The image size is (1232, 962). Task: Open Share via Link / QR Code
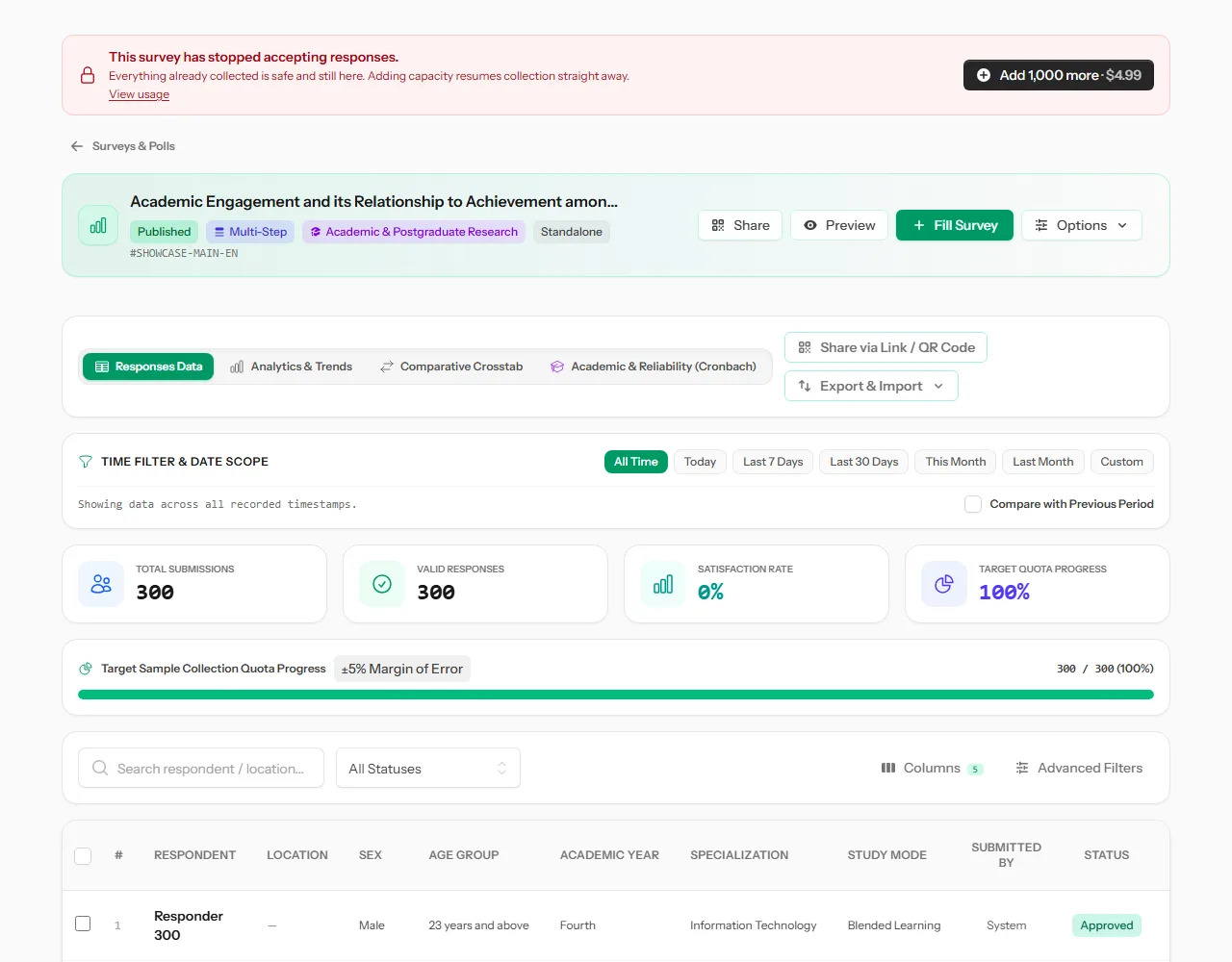pyautogui.click(x=886, y=347)
